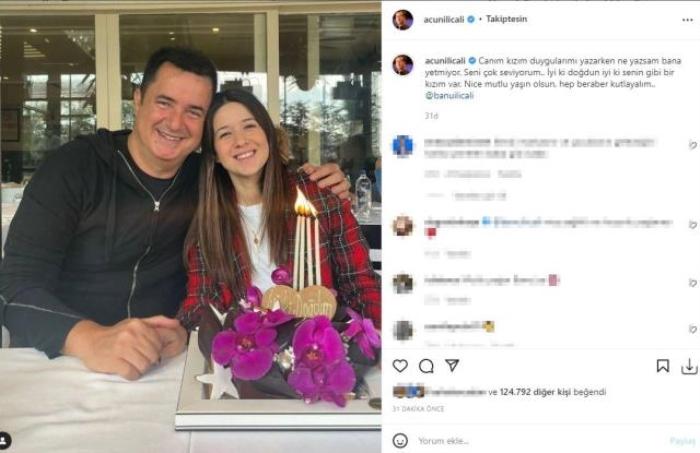Viewport: 700px width, 453px height.
Task: Open the three-dot more options menu
Action: click(x=688, y=20)
